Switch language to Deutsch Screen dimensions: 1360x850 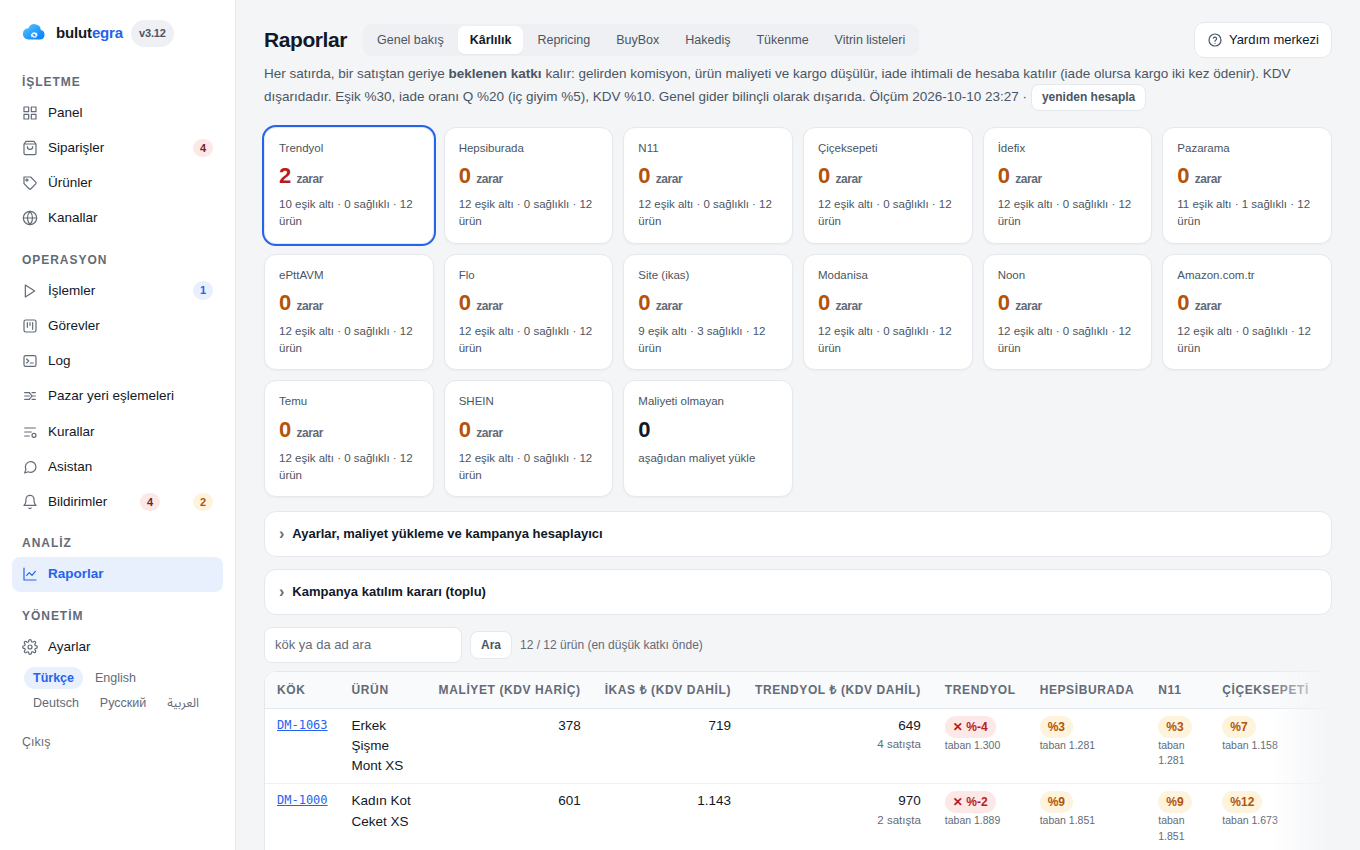point(56,703)
